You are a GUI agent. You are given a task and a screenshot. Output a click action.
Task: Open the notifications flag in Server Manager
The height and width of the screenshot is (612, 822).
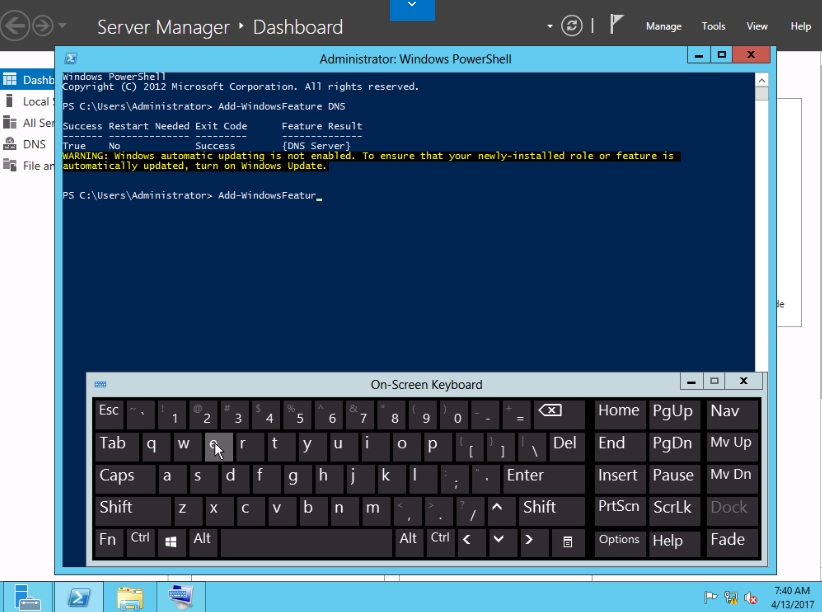point(617,25)
